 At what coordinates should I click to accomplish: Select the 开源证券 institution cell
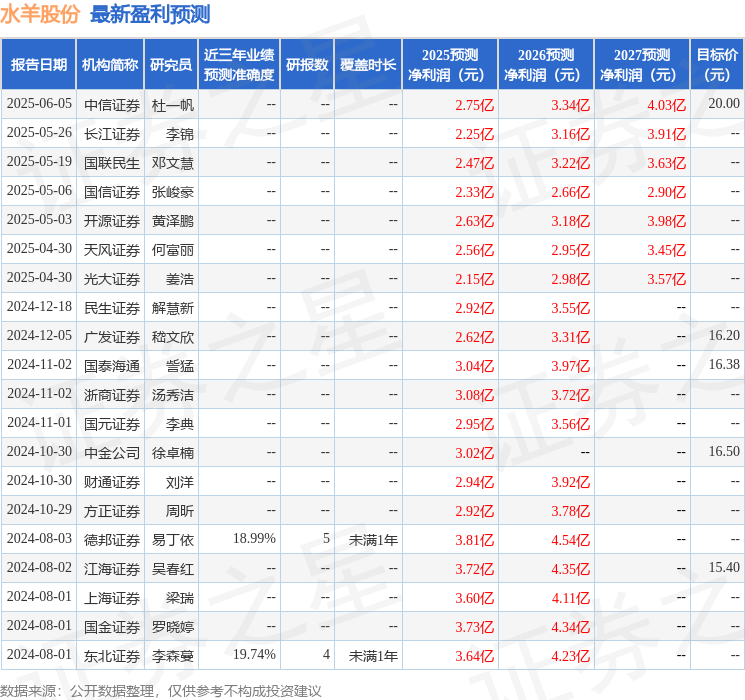[x=112, y=221]
